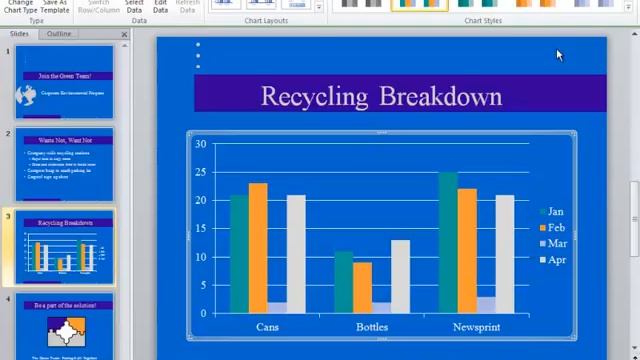Select slide 2 'Waste Not, Want Not' thumbnail
Screen dimensions: 640x360
pos(64,164)
